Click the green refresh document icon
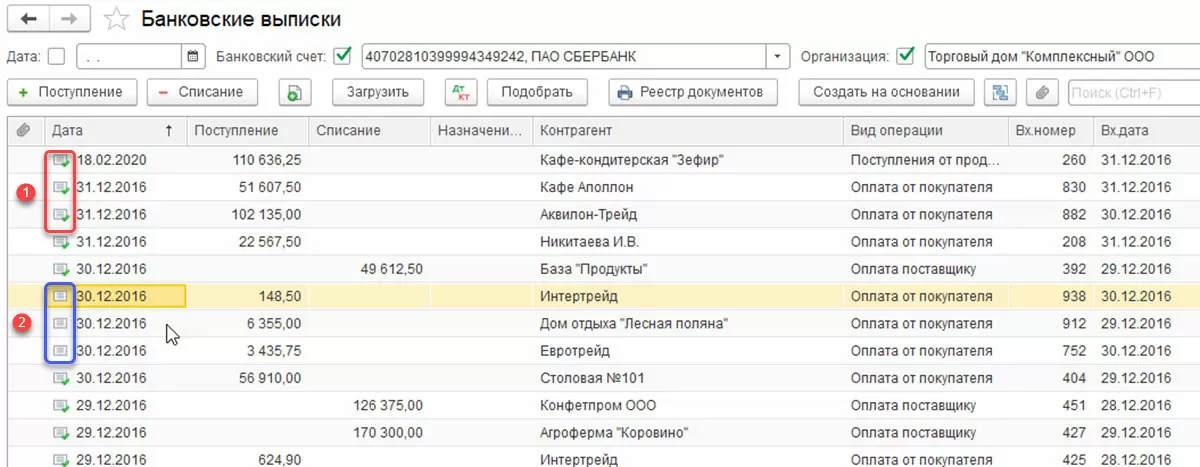Screen dimensions: 1200x467 (x=294, y=92)
